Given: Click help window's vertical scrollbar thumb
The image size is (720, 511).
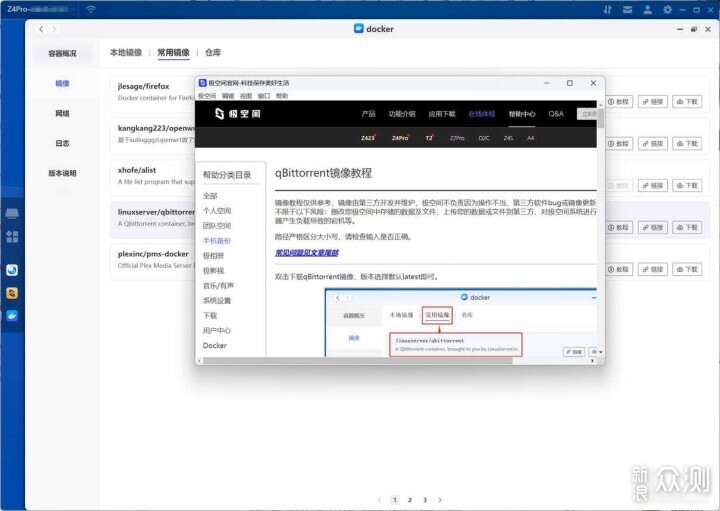Looking at the screenshot, I should click(601, 118).
